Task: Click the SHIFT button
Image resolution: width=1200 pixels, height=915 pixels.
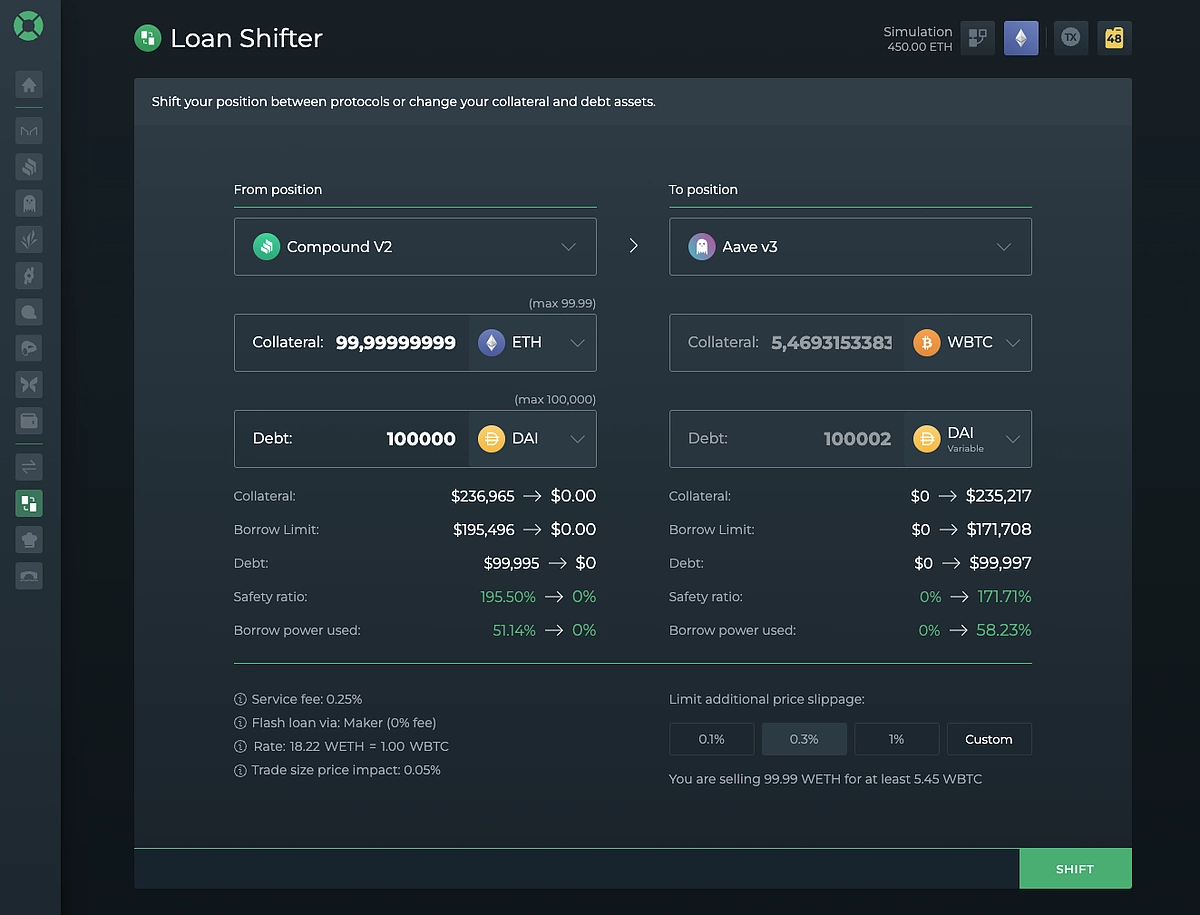Action: pyautogui.click(x=1075, y=868)
